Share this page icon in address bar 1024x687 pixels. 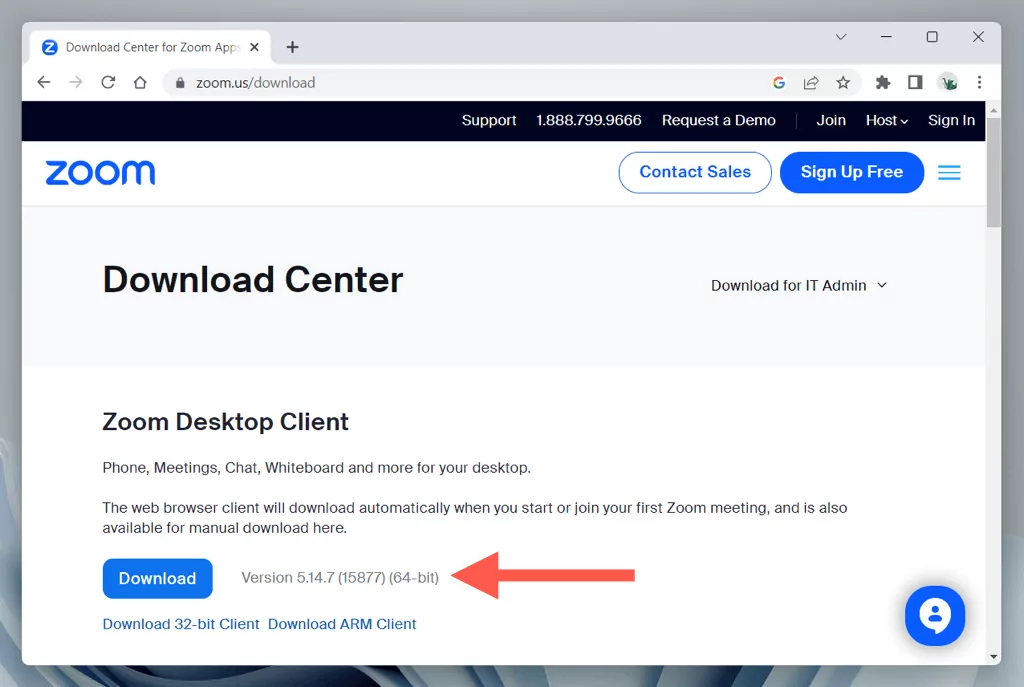[x=811, y=83]
